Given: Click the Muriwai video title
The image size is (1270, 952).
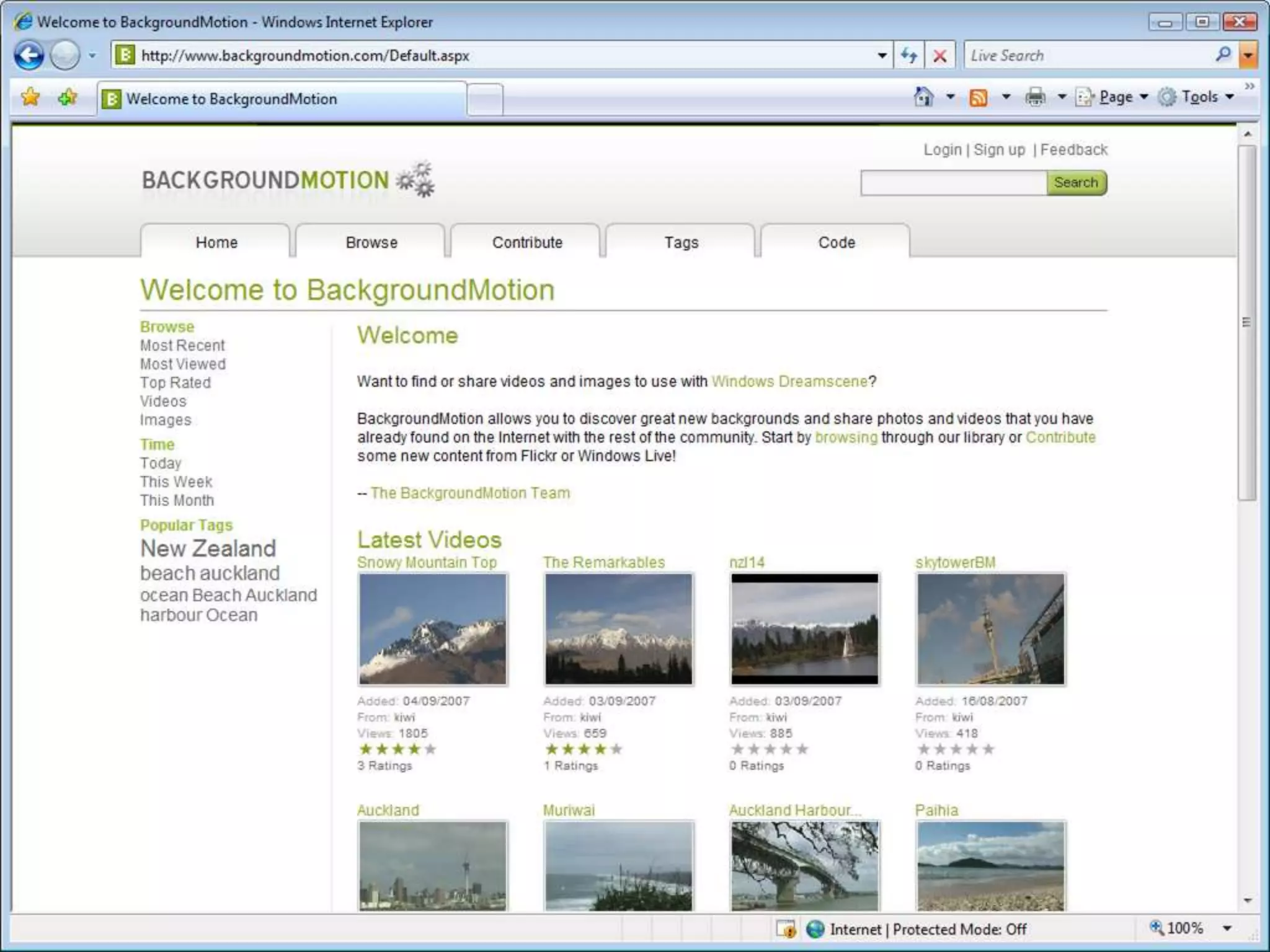Looking at the screenshot, I should [x=569, y=810].
